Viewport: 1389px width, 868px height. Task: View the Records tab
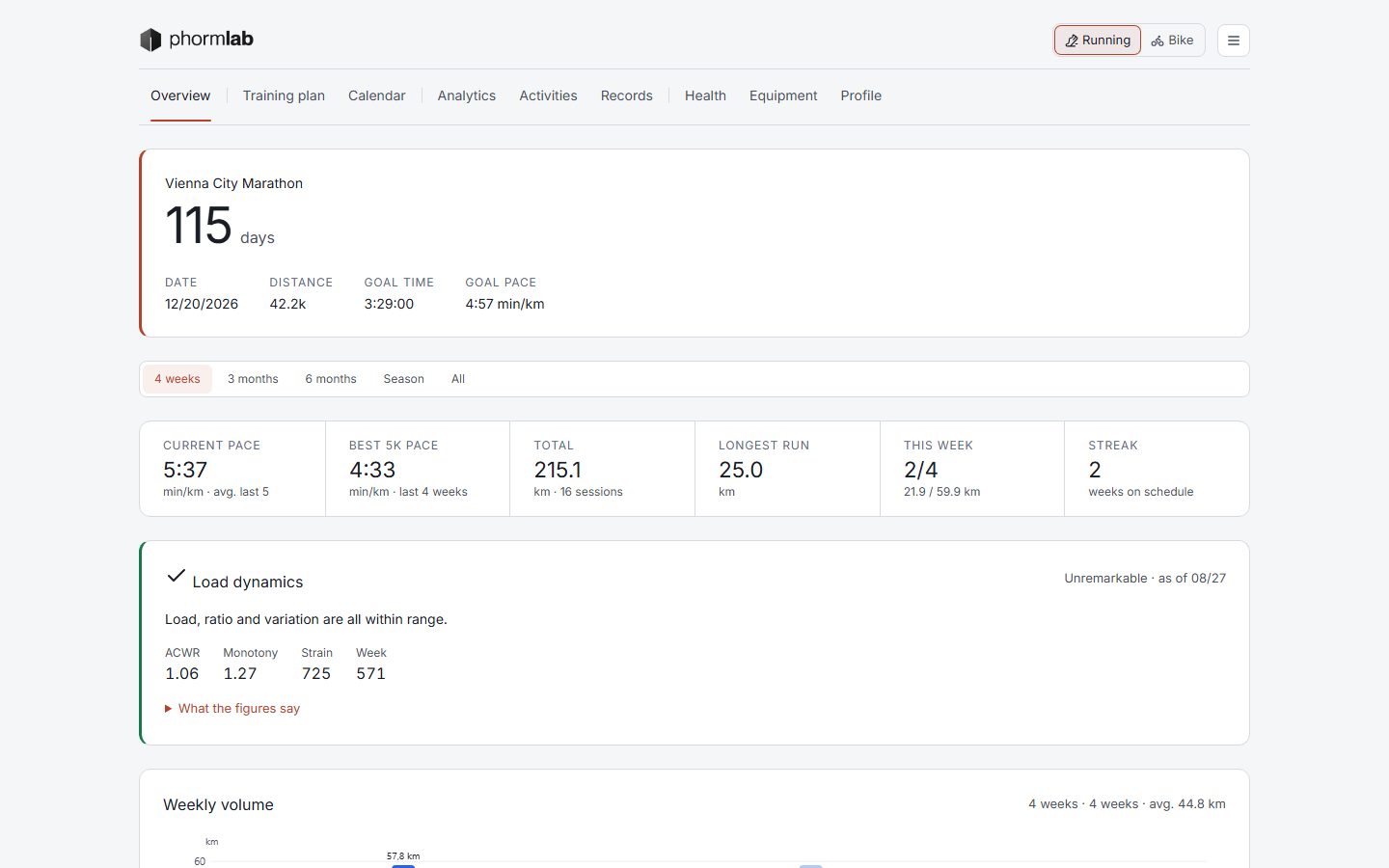(x=627, y=95)
